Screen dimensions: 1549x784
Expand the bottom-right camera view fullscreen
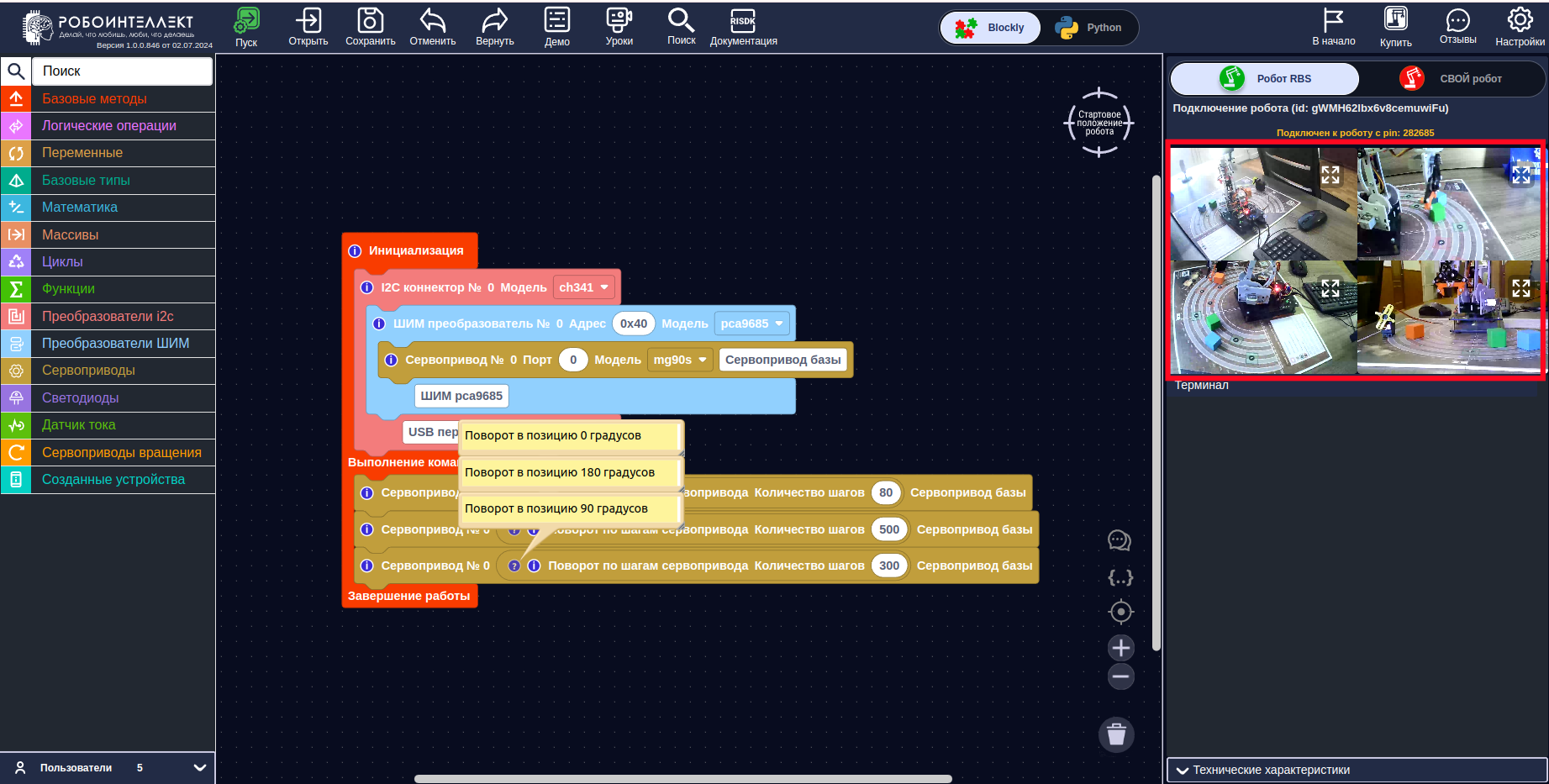pos(1521,288)
